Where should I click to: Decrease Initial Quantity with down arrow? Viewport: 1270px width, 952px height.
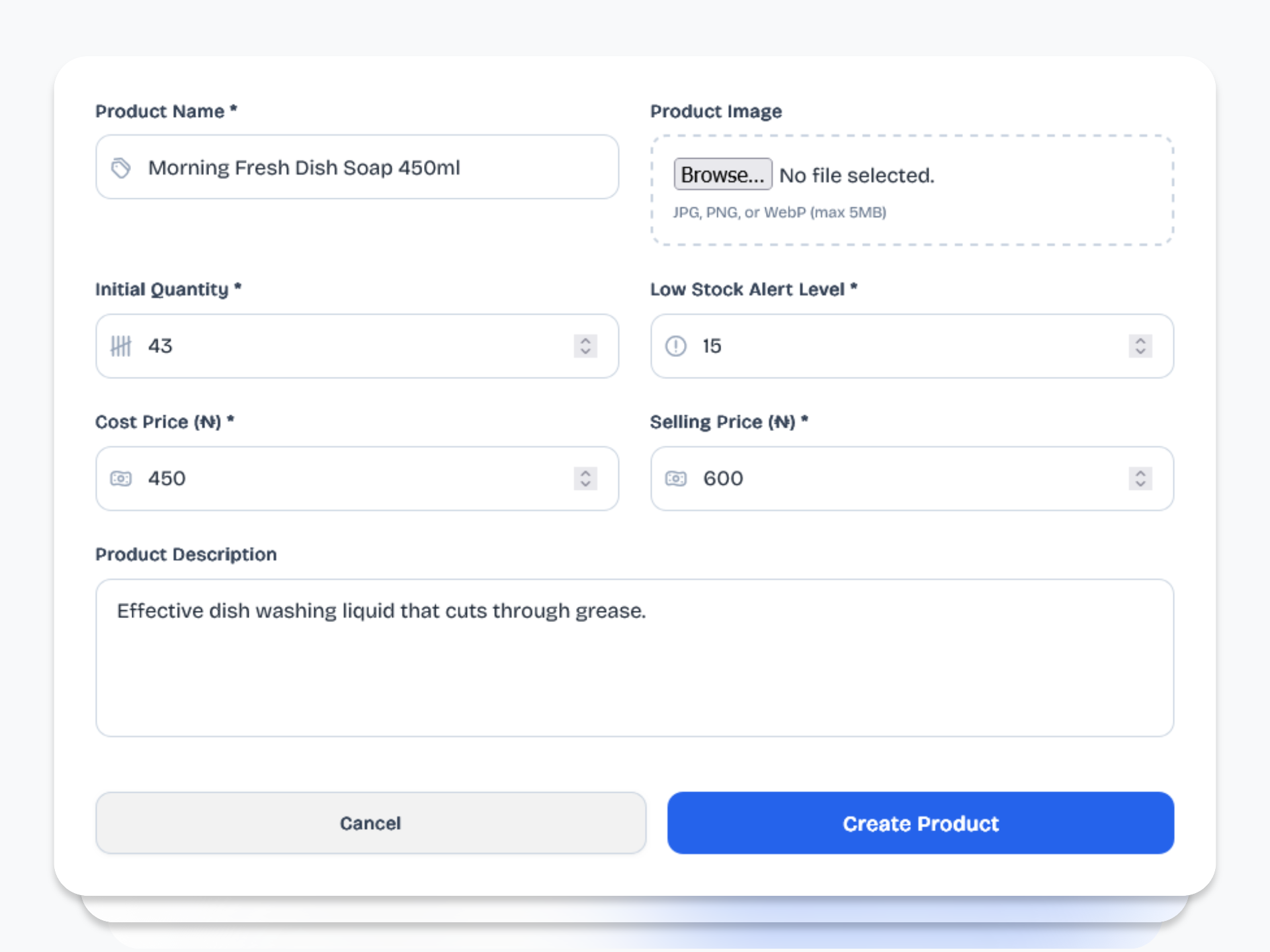(585, 352)
